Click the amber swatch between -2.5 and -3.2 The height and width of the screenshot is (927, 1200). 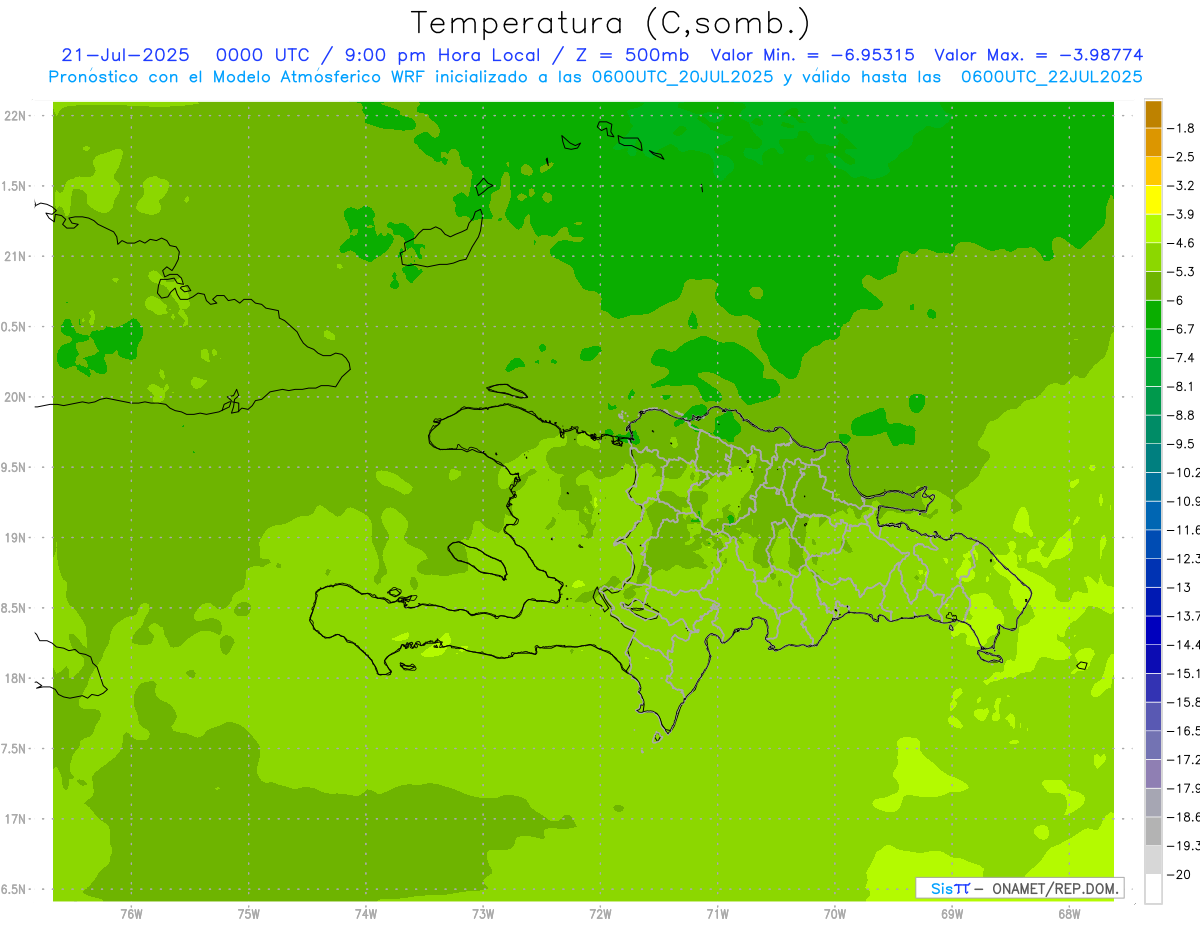(x=1153, y=171)
